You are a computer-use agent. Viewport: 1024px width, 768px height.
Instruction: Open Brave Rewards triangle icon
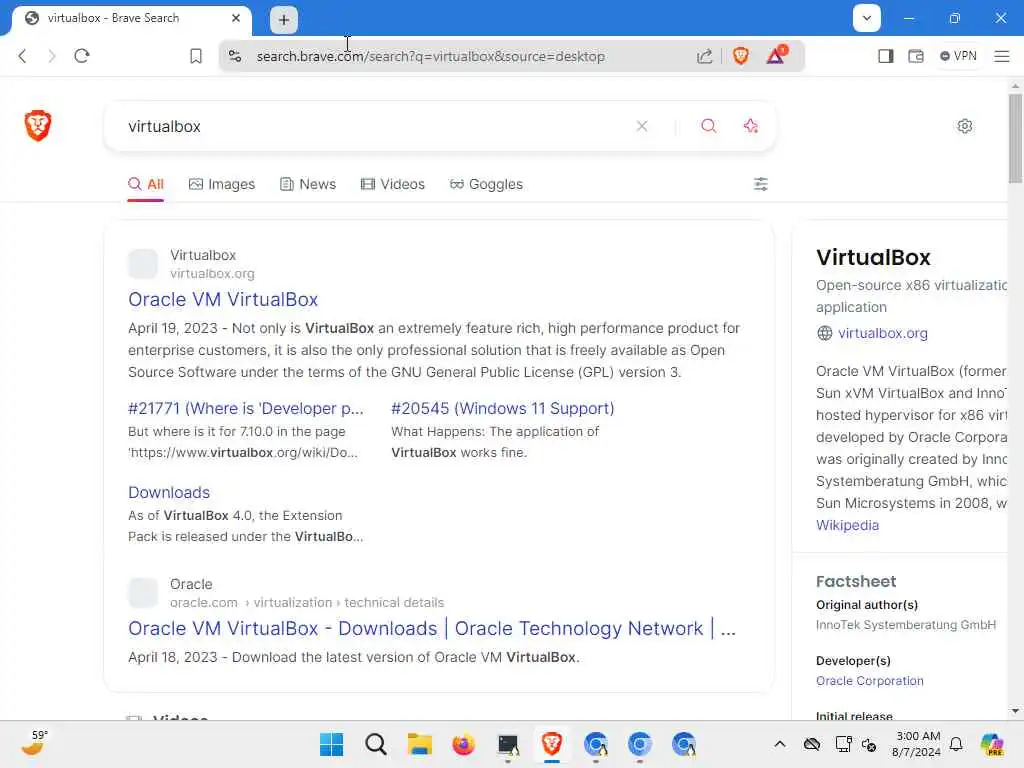[x=776, y=55]
